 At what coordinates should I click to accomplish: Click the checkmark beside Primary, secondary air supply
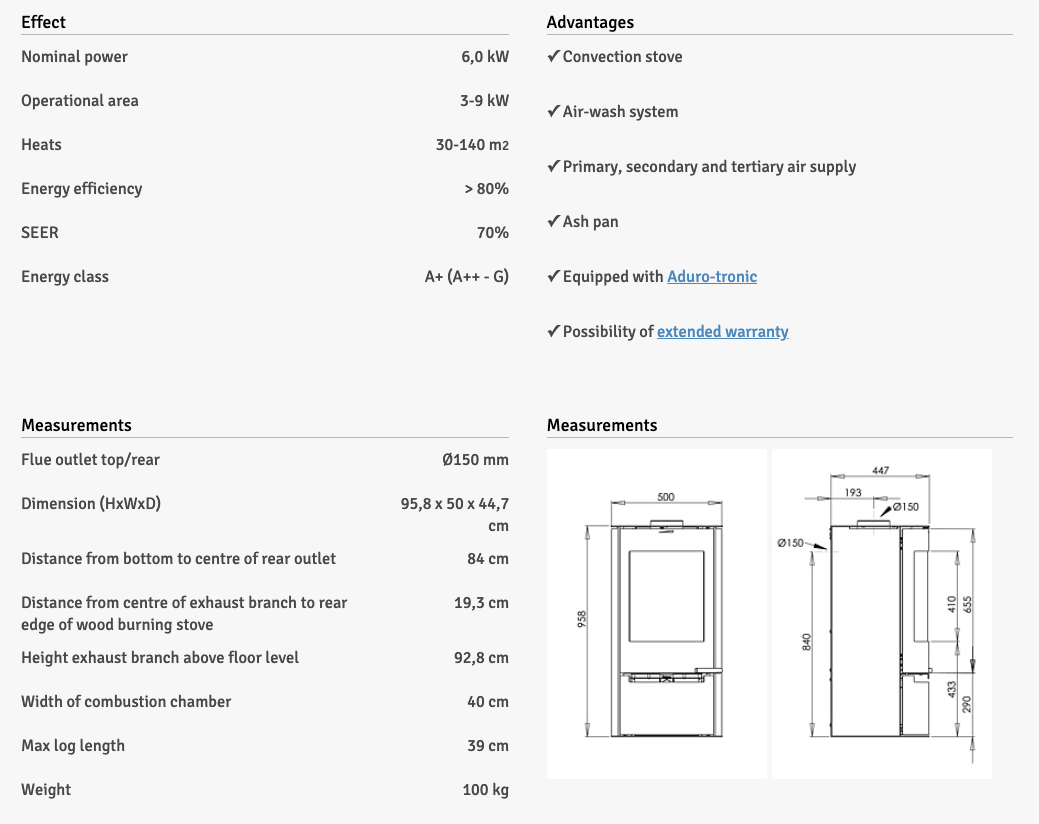tap(553, 167)
